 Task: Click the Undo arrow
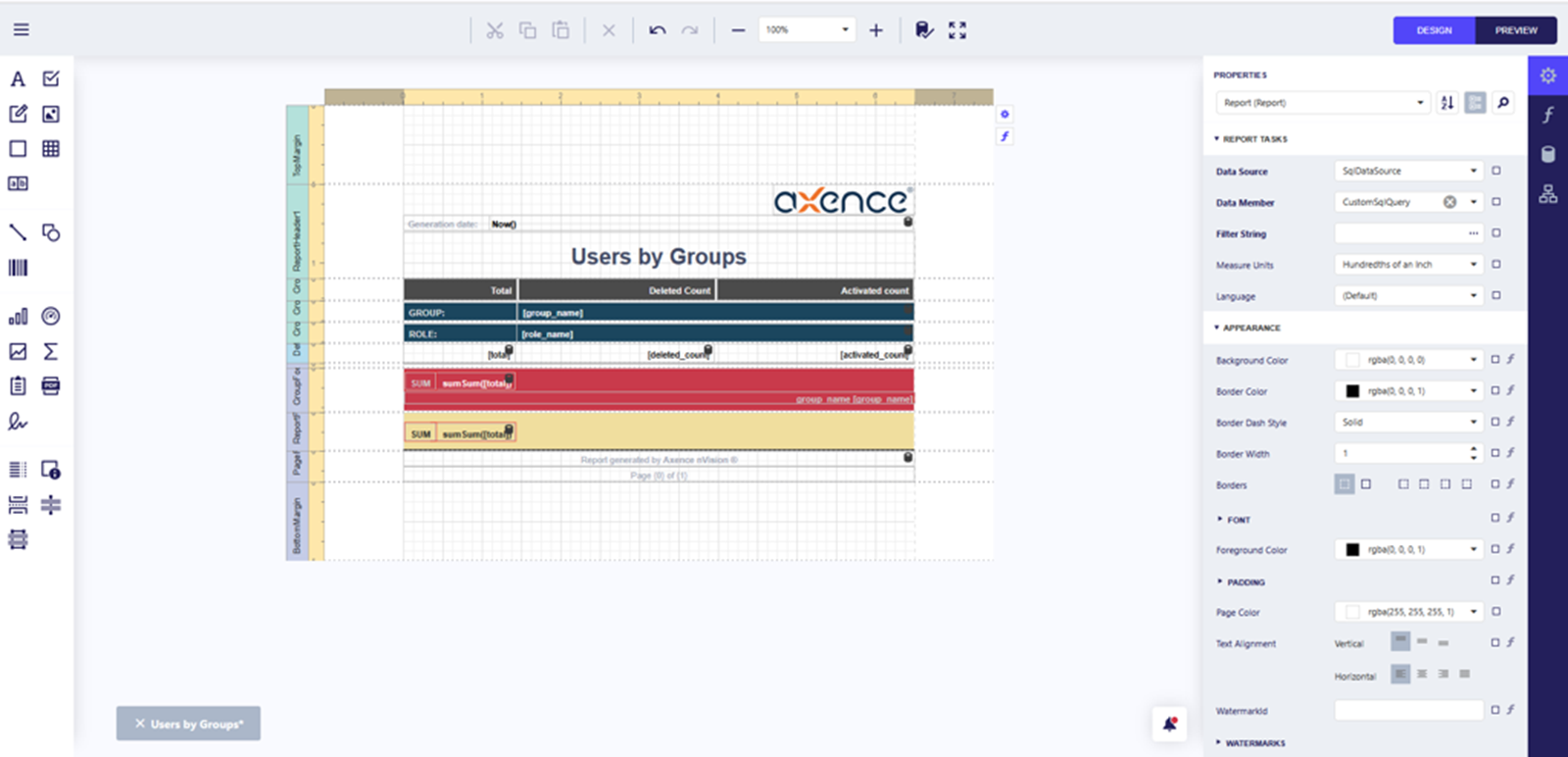point(658,30)
